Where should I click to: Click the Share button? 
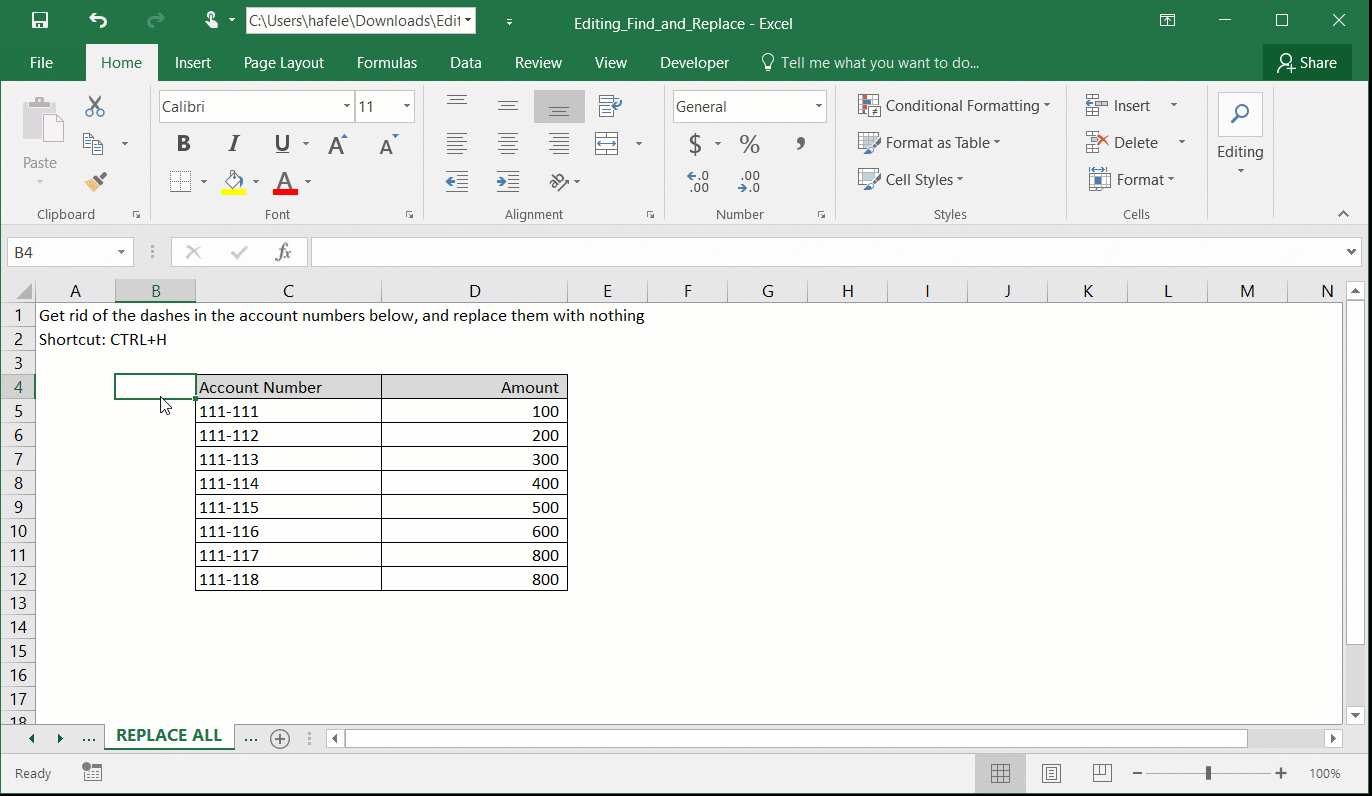coord(1307,63)
